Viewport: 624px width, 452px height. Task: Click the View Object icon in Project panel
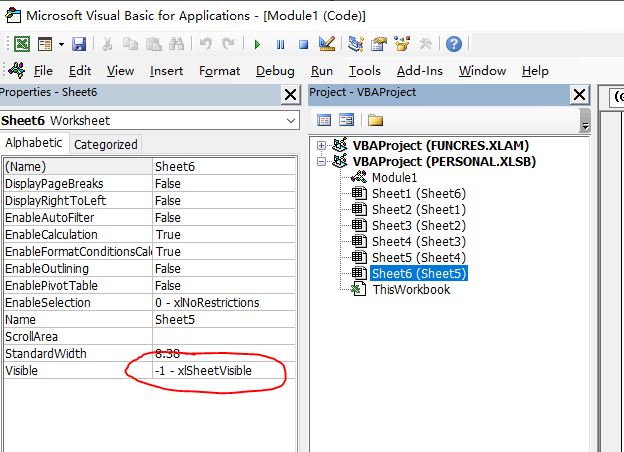[x=346, y=120]
